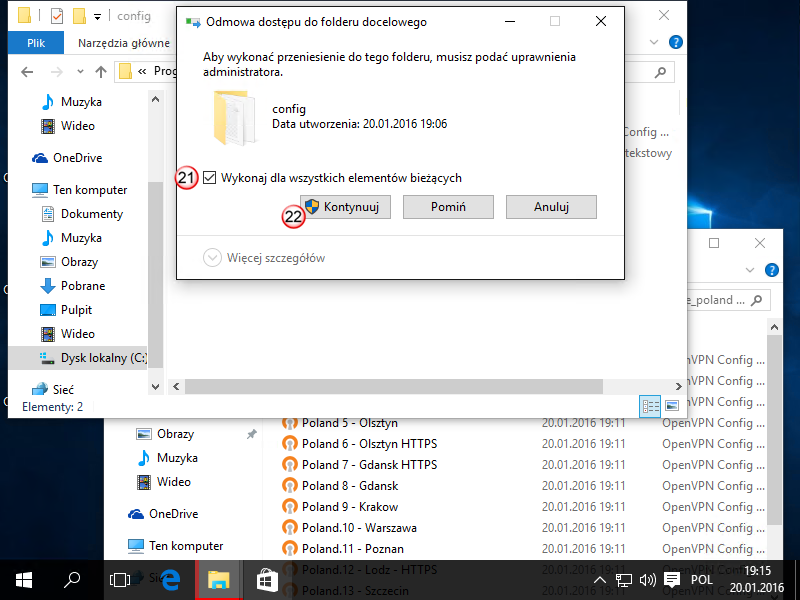Switch input language POL indicator
This screenshot has width=800, height=600.
coord(702,580)
